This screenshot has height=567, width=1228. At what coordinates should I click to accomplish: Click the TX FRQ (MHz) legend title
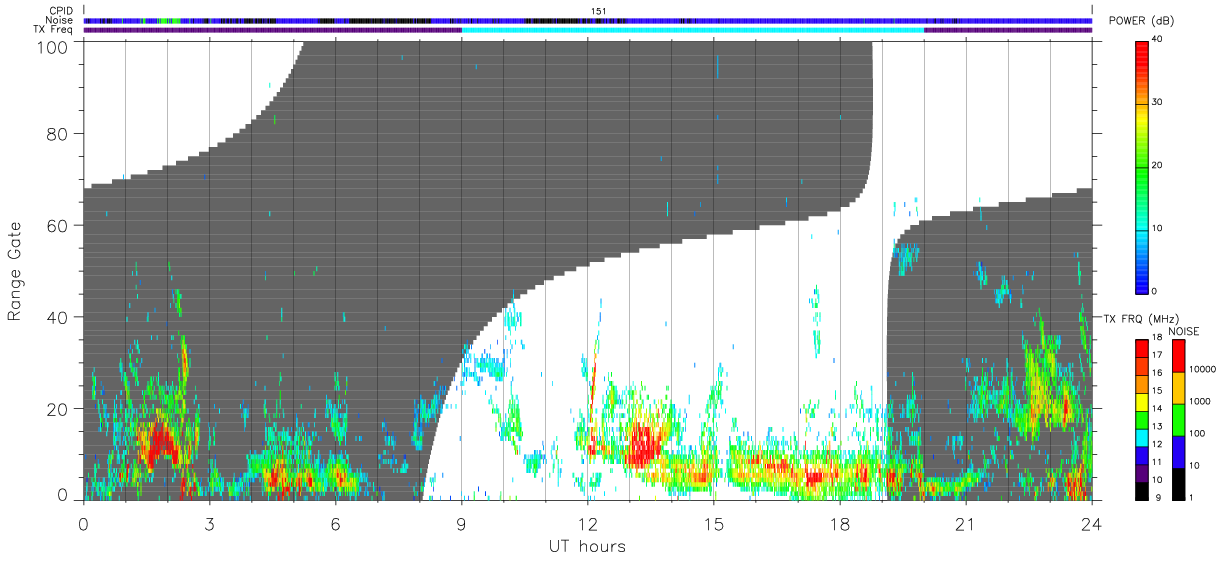tap(1142, 319)
